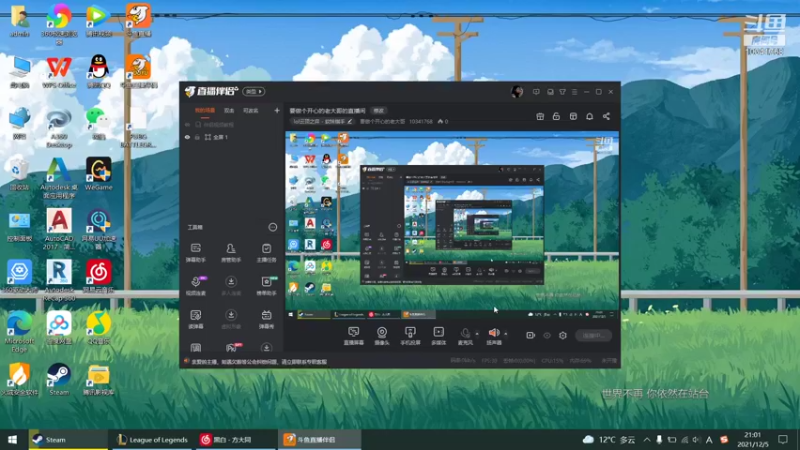800x450 pixels.
Task: Toggle preview eye icon beside record button
Action: pyautogui.click(x=546, y=335)
